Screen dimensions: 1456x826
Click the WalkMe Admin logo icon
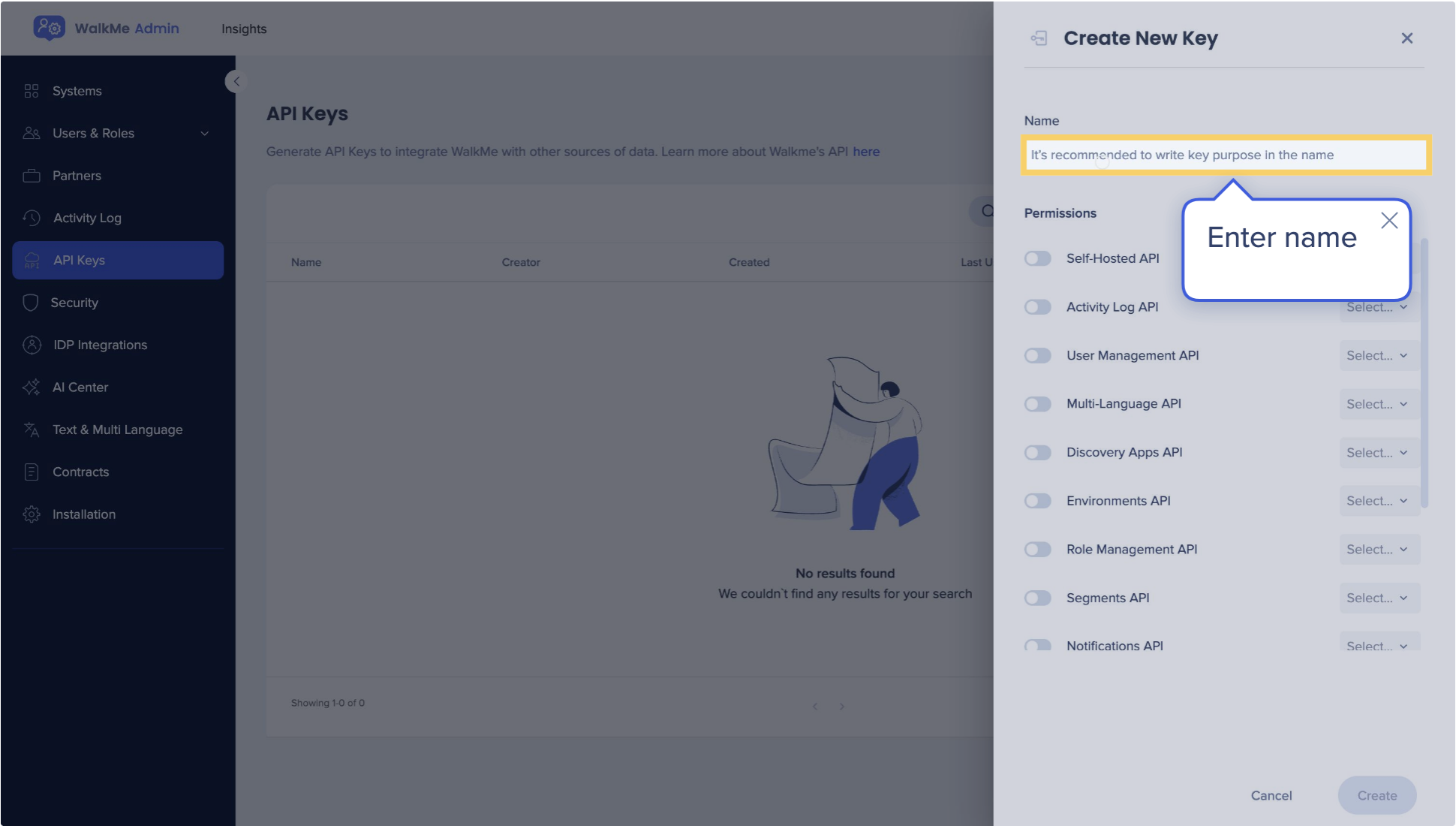pyautogui.click(x=50, y=28)
